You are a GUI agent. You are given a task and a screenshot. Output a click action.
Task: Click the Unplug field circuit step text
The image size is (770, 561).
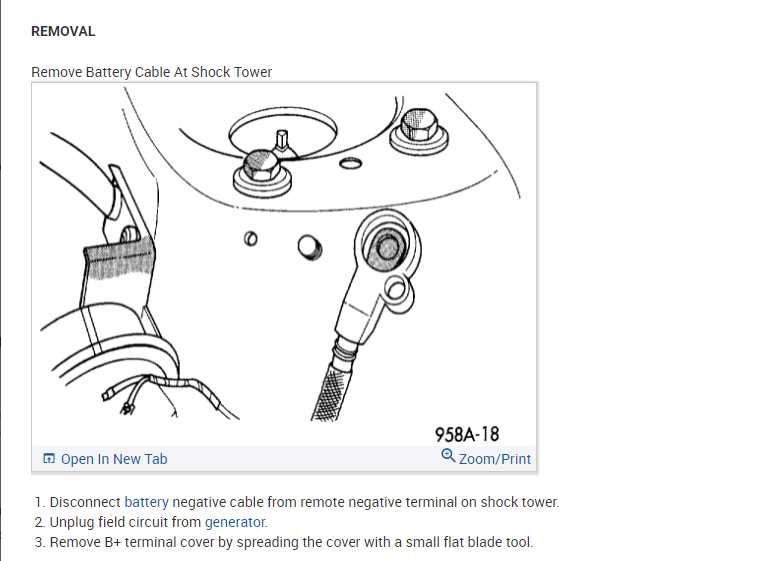159,522
